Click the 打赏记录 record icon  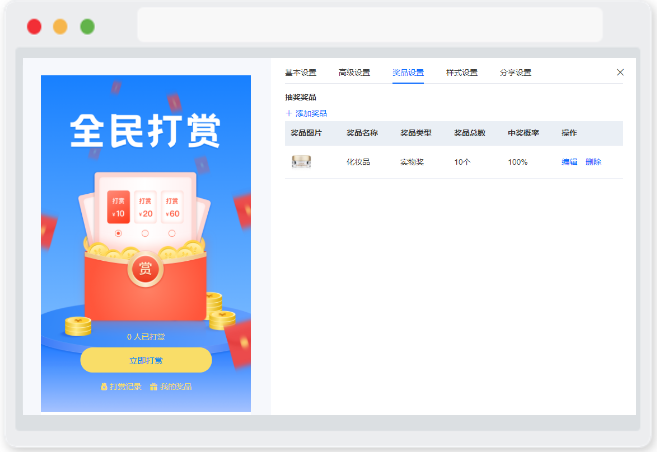(103, 387)
